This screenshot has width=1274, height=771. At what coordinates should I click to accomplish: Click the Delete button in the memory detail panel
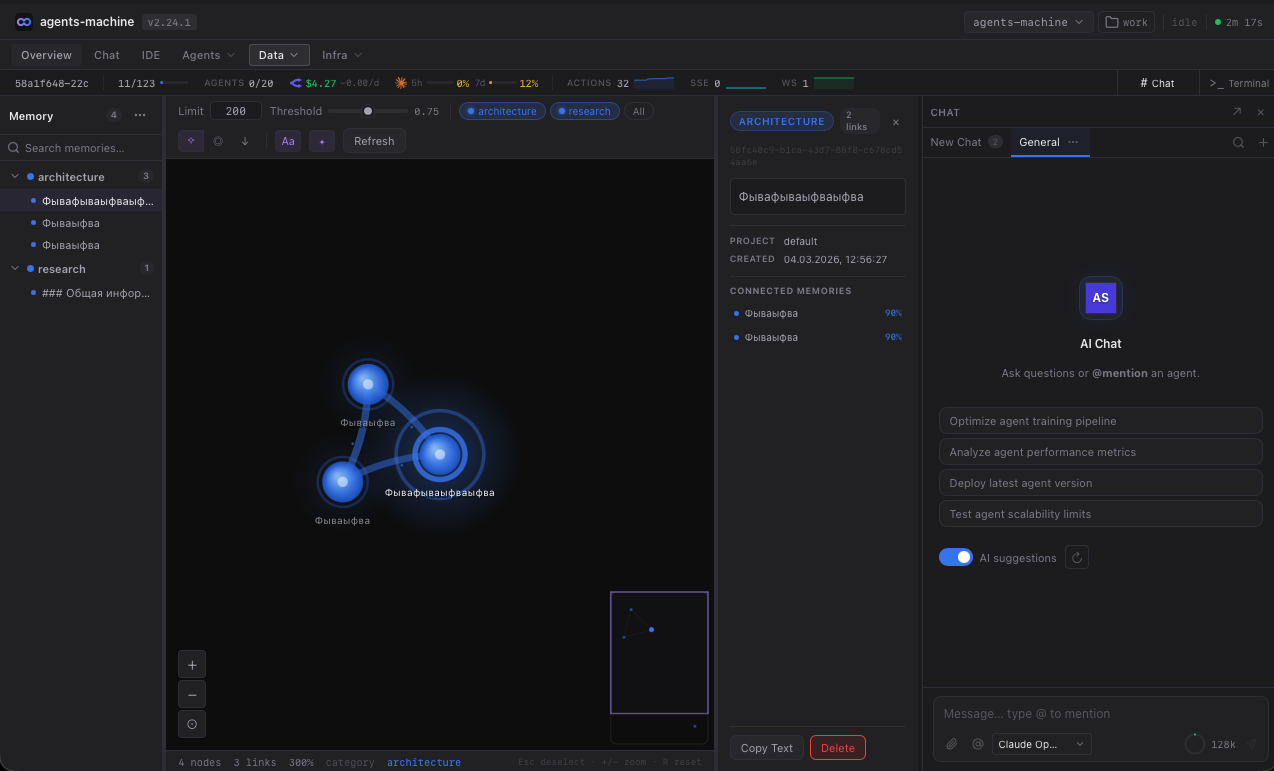[x=837, y=747]
